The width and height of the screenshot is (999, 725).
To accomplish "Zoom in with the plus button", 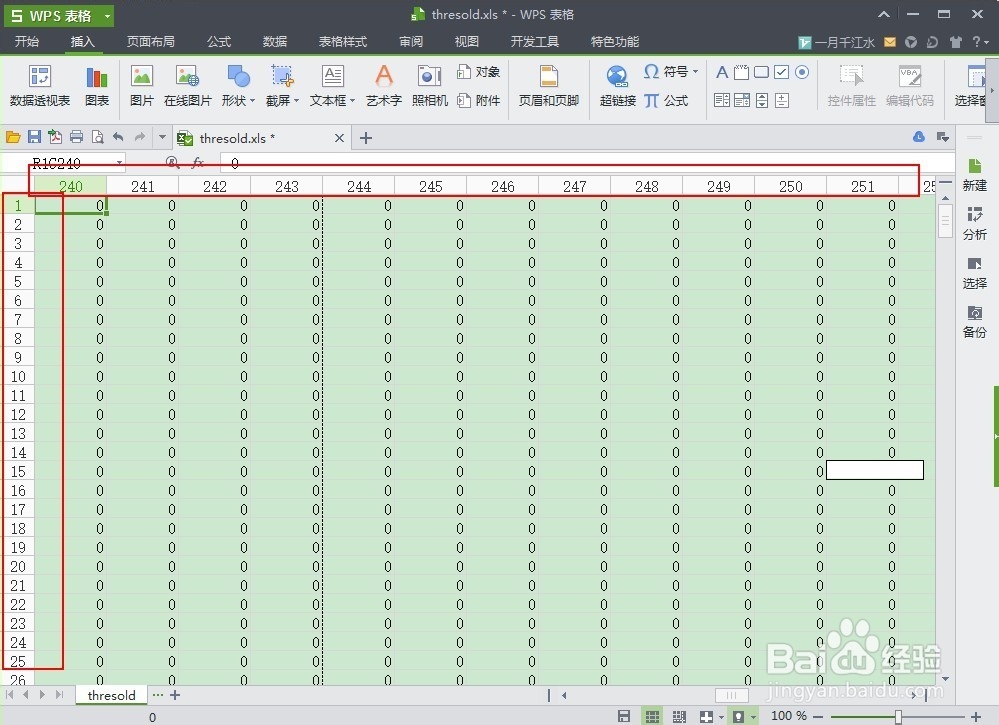I will pyautogui.click(x=976, y=717).
